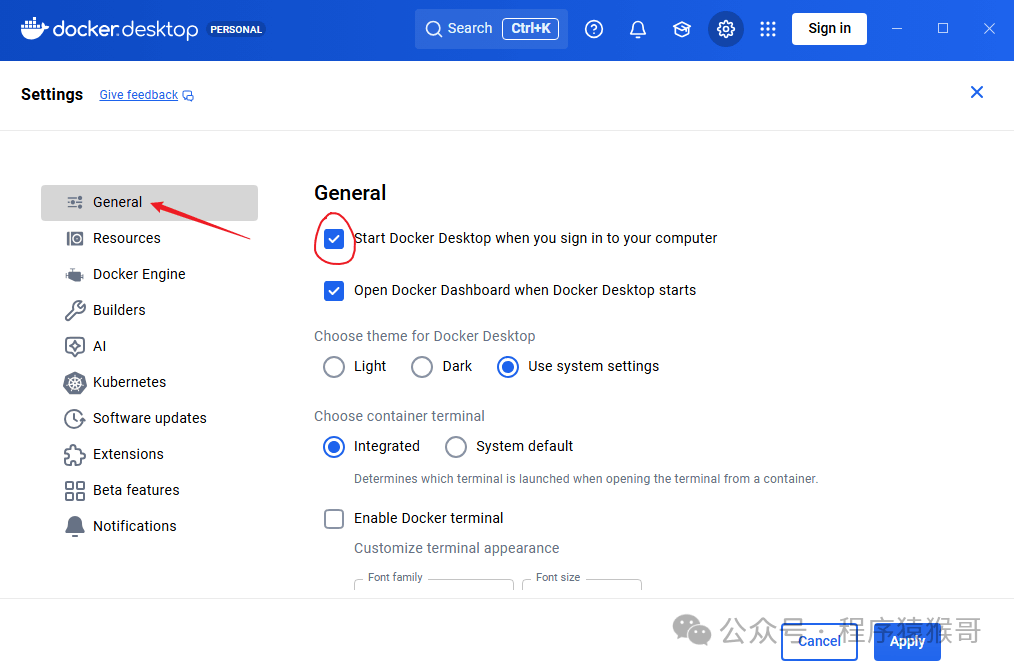The image size is (1014, 672).
Task: Enable Docker terminal checkbox
Action: coord(334,519)
